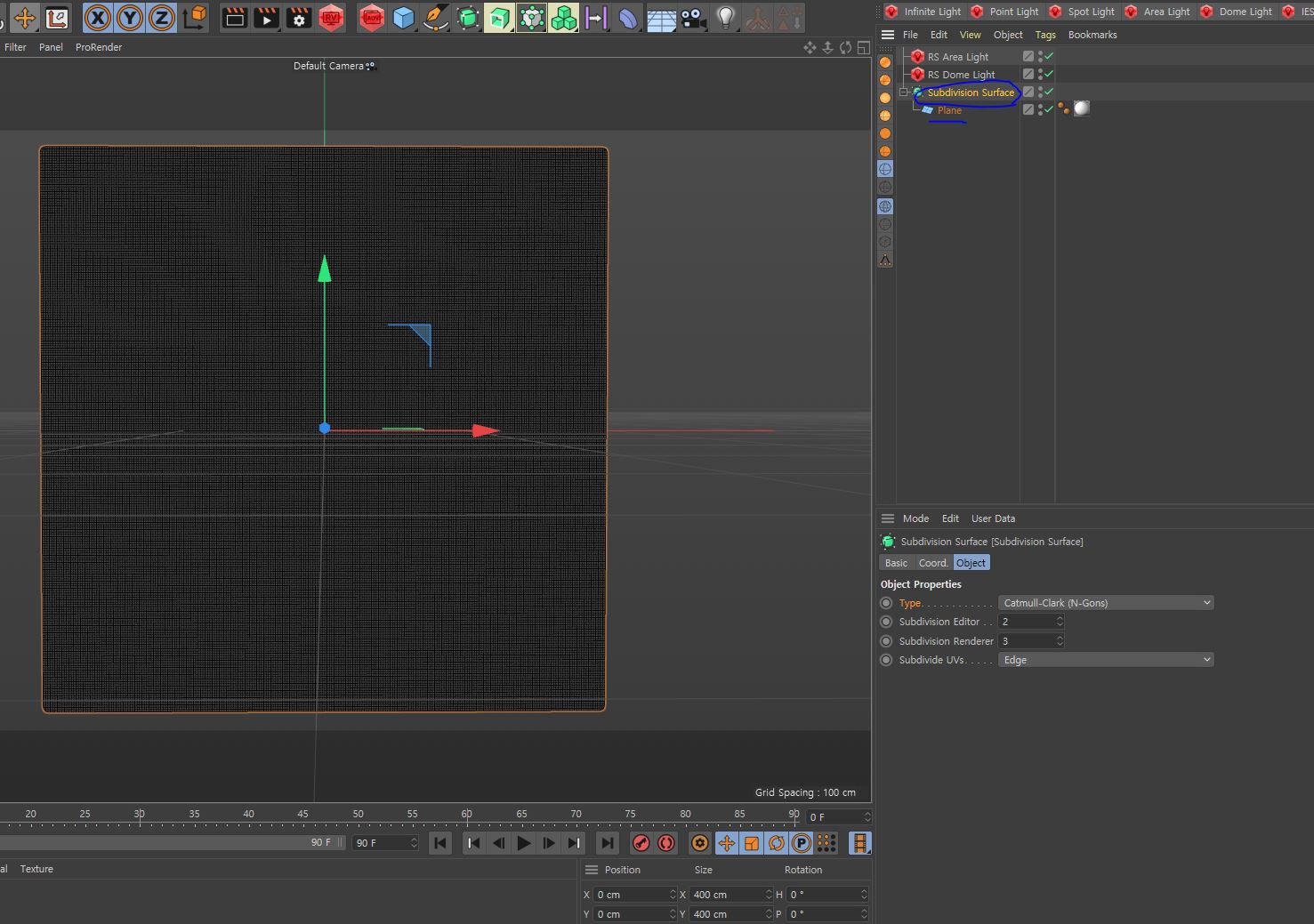Viewport: 1314px width, 924px height.
Task: Click the Bend deformer icon
Action: point(628,18)
